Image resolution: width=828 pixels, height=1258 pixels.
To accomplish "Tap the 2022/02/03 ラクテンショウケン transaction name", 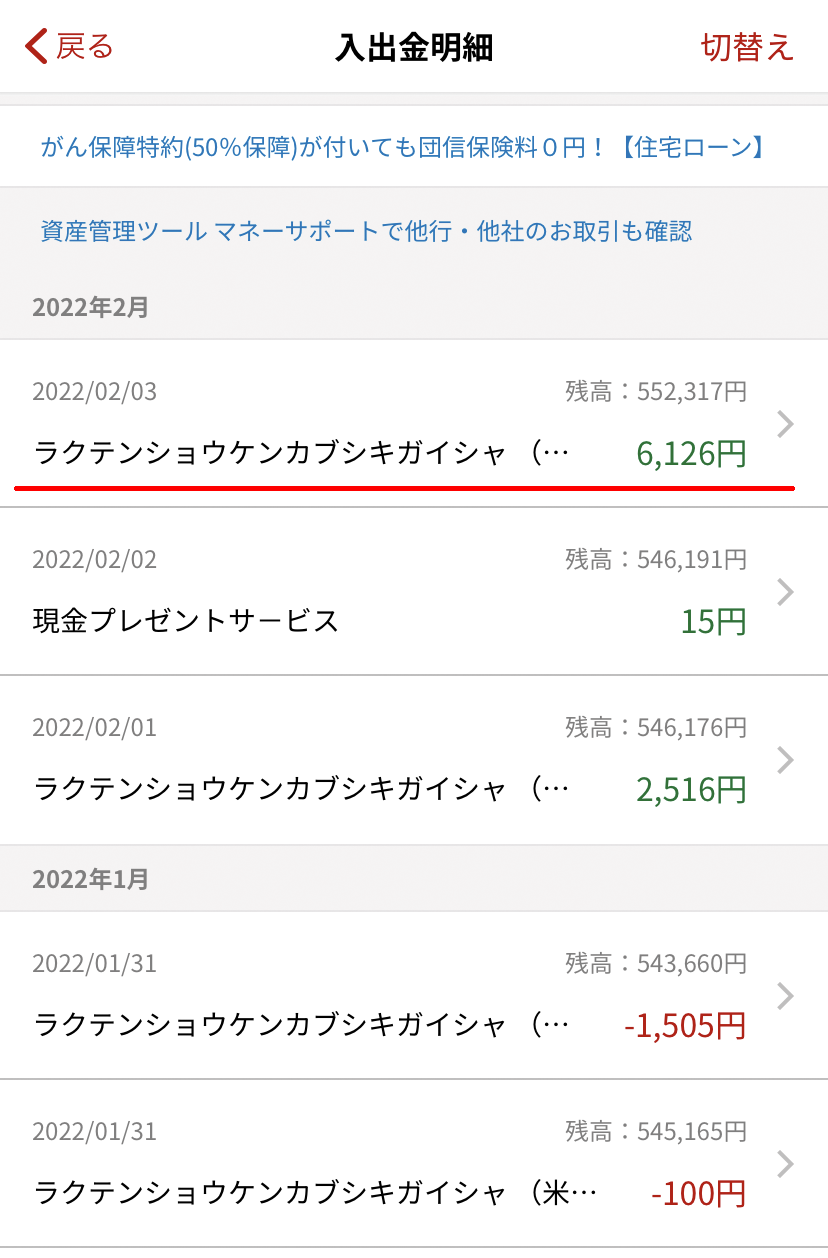I will 300,454.
